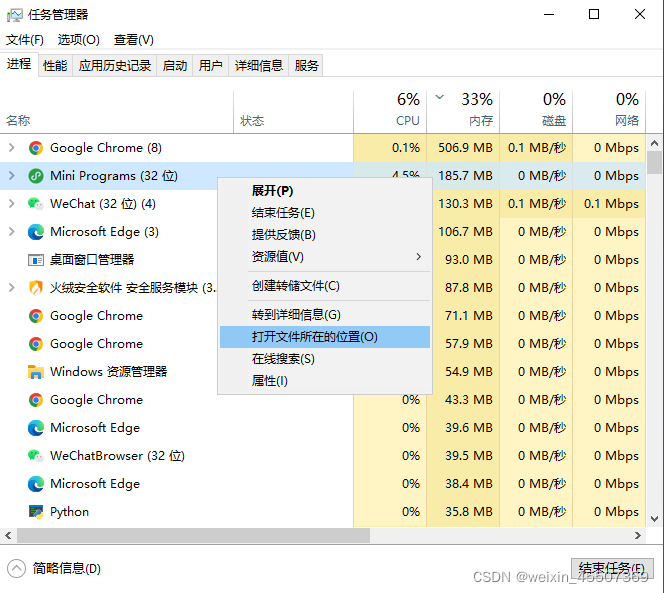Click the 桌面窗口管理器 process icon
The height and width of the screenshot is (593, 664).
[36, 260]
